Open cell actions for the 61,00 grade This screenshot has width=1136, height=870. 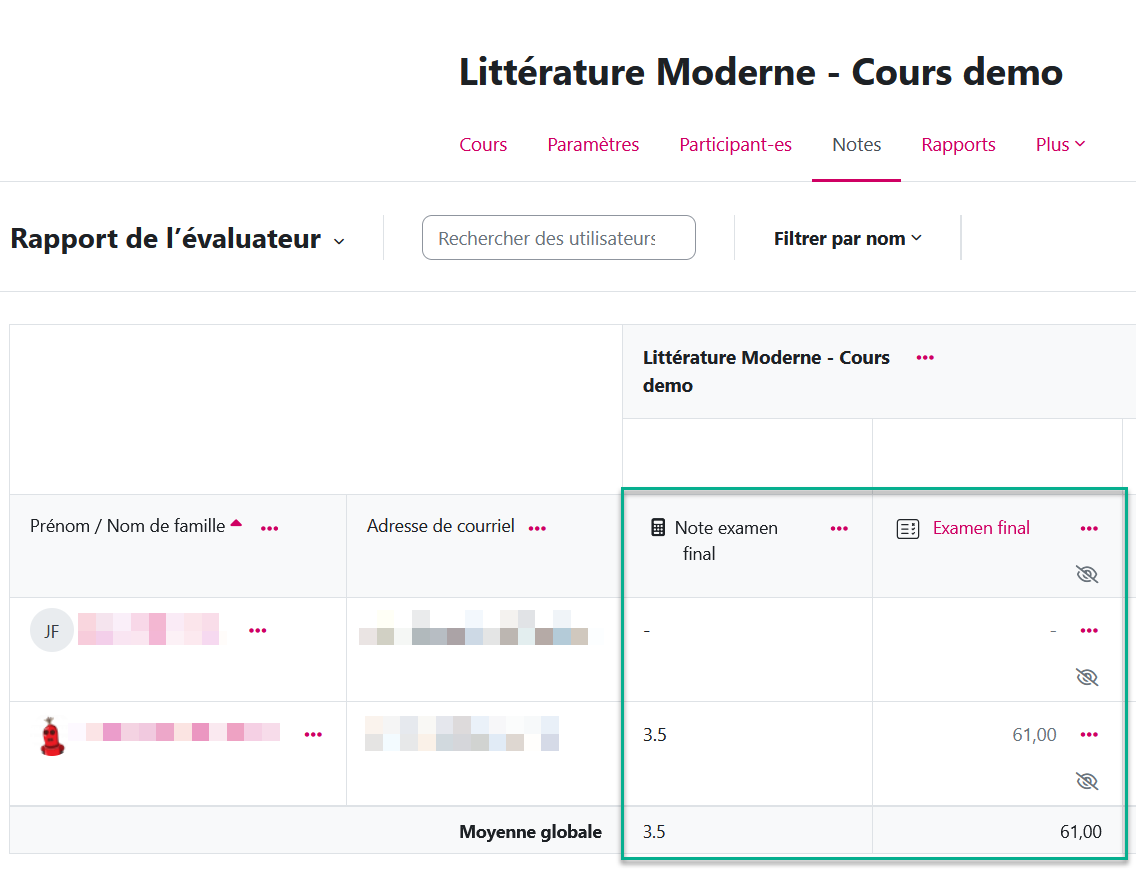point(1089,734)
